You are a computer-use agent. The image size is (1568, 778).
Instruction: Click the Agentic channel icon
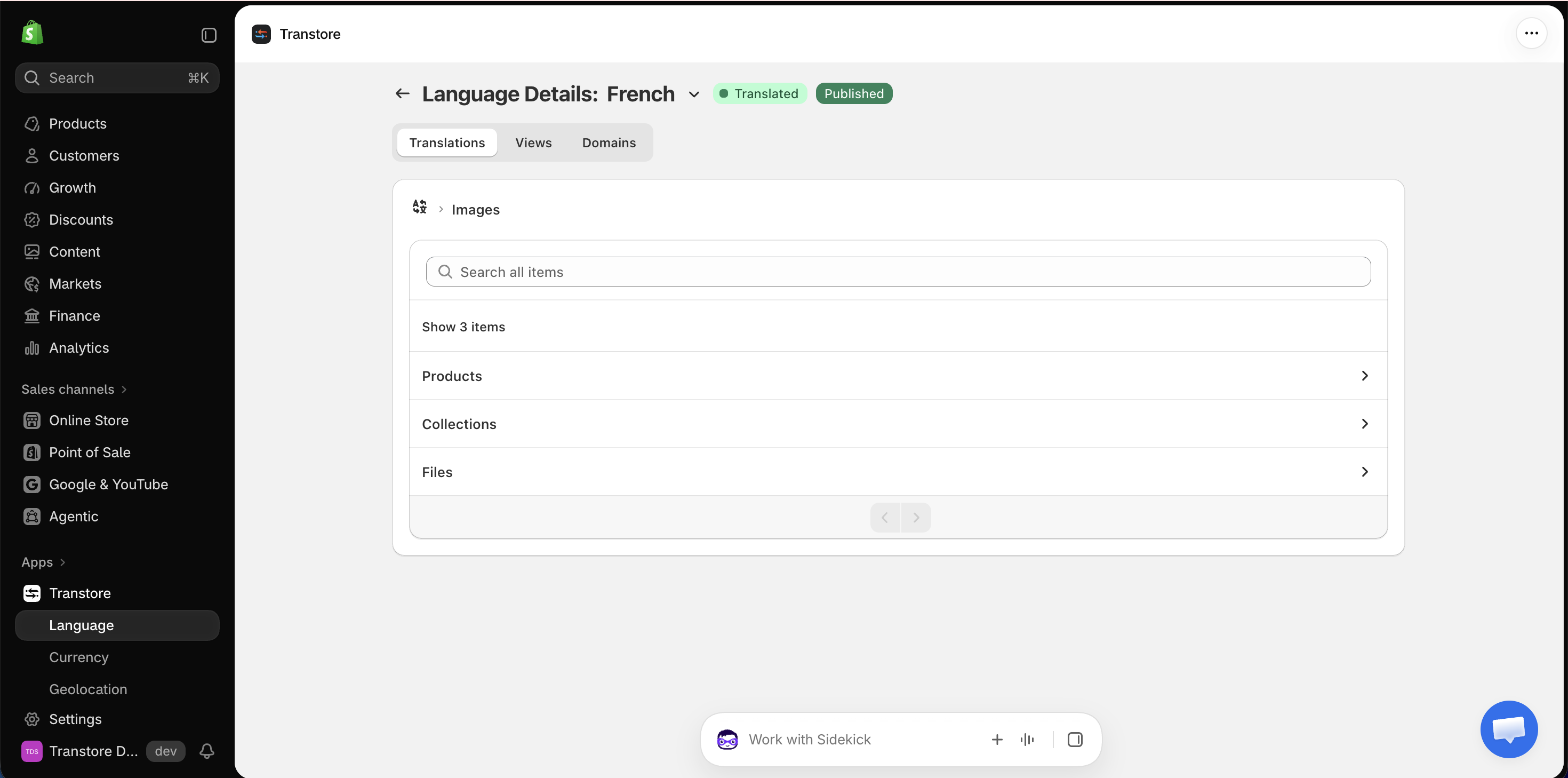31,517
